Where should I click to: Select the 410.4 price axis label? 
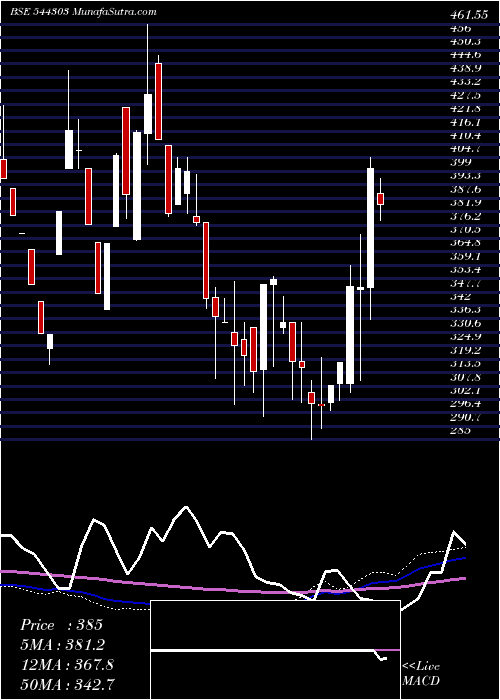tap(466, 135)
